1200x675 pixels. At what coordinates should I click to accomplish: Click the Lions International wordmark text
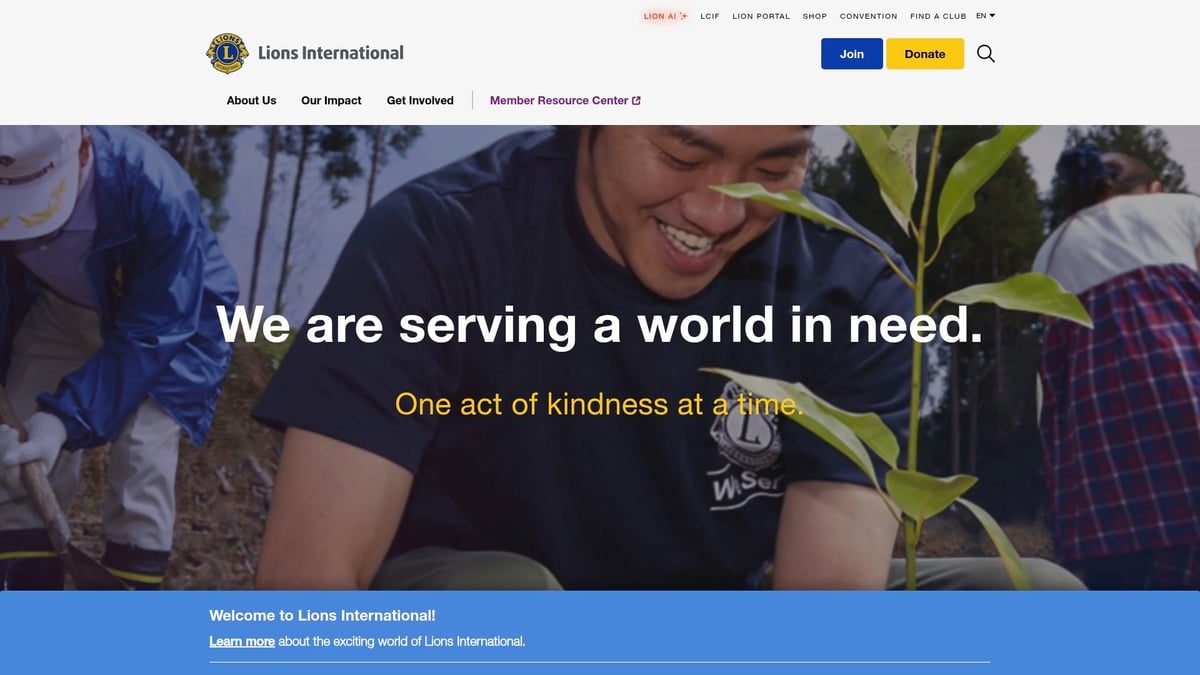pos(331,53)
